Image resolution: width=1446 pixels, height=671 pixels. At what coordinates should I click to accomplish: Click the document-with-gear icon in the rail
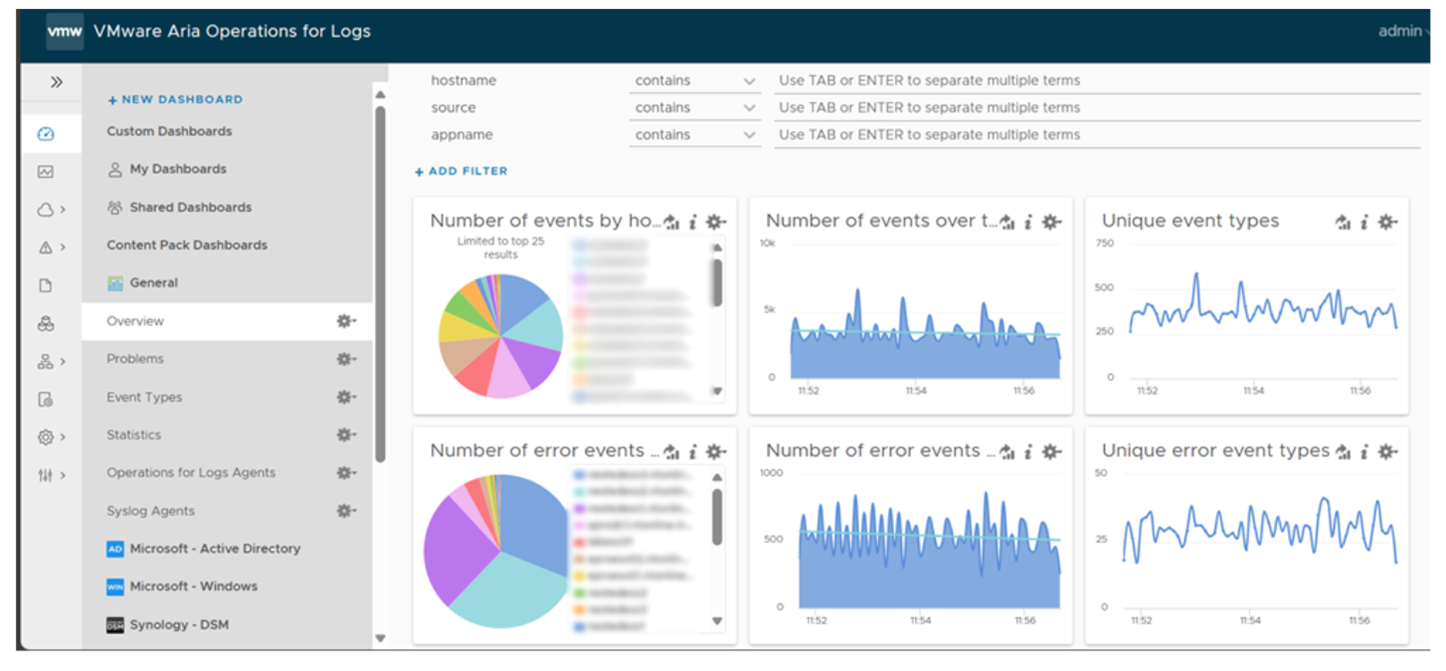(45, 399)
